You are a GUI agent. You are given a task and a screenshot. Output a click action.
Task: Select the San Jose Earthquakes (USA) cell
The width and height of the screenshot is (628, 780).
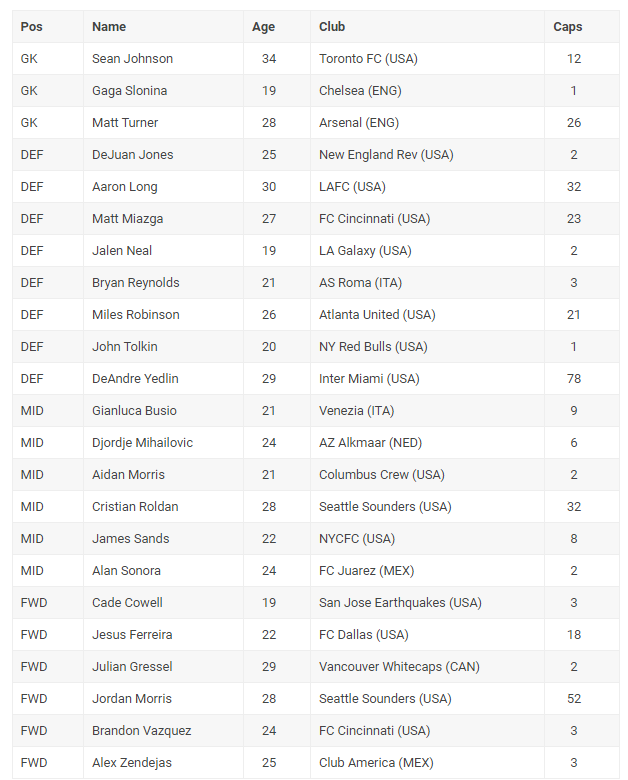click(400, 603)
